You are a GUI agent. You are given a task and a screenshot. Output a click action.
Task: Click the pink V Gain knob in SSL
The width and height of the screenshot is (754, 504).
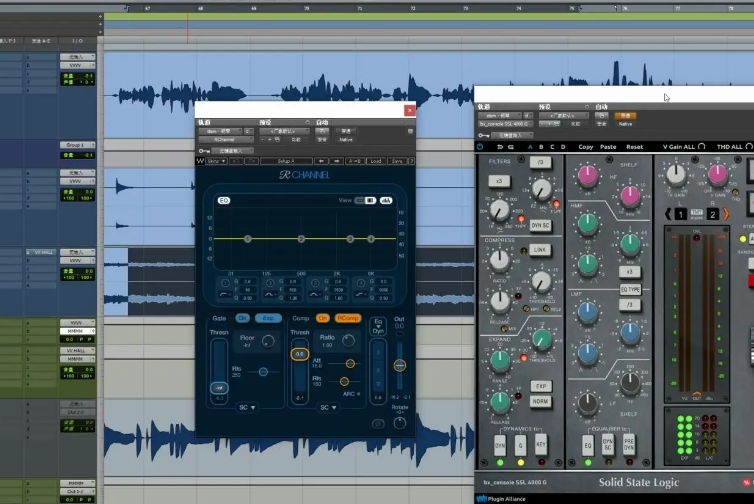click(717, 175)
